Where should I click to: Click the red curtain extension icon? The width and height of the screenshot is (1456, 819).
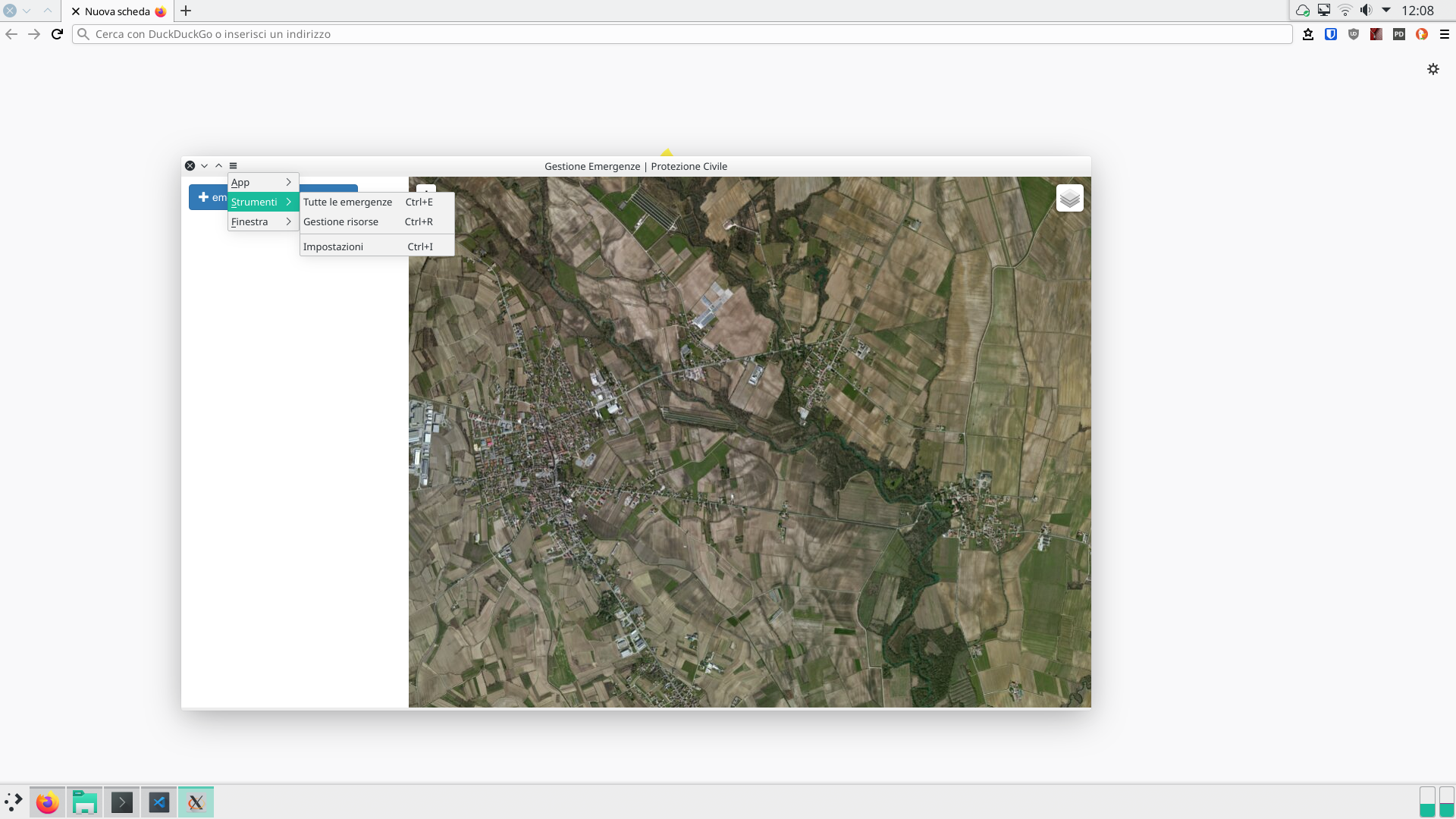(x=1376, y=34)
